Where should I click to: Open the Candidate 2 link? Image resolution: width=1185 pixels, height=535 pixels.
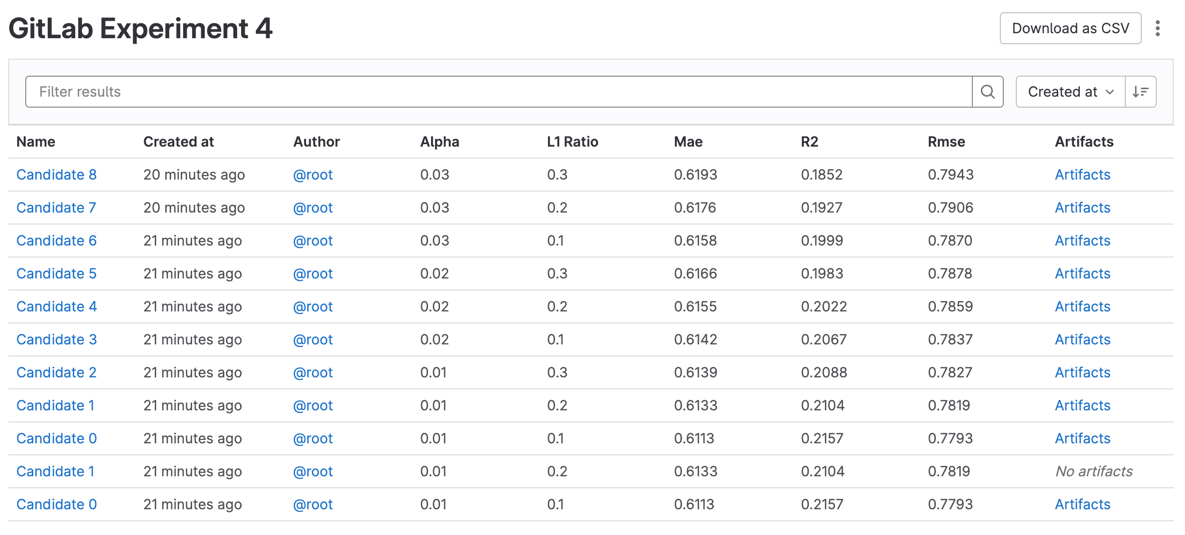tap(57, 373)
